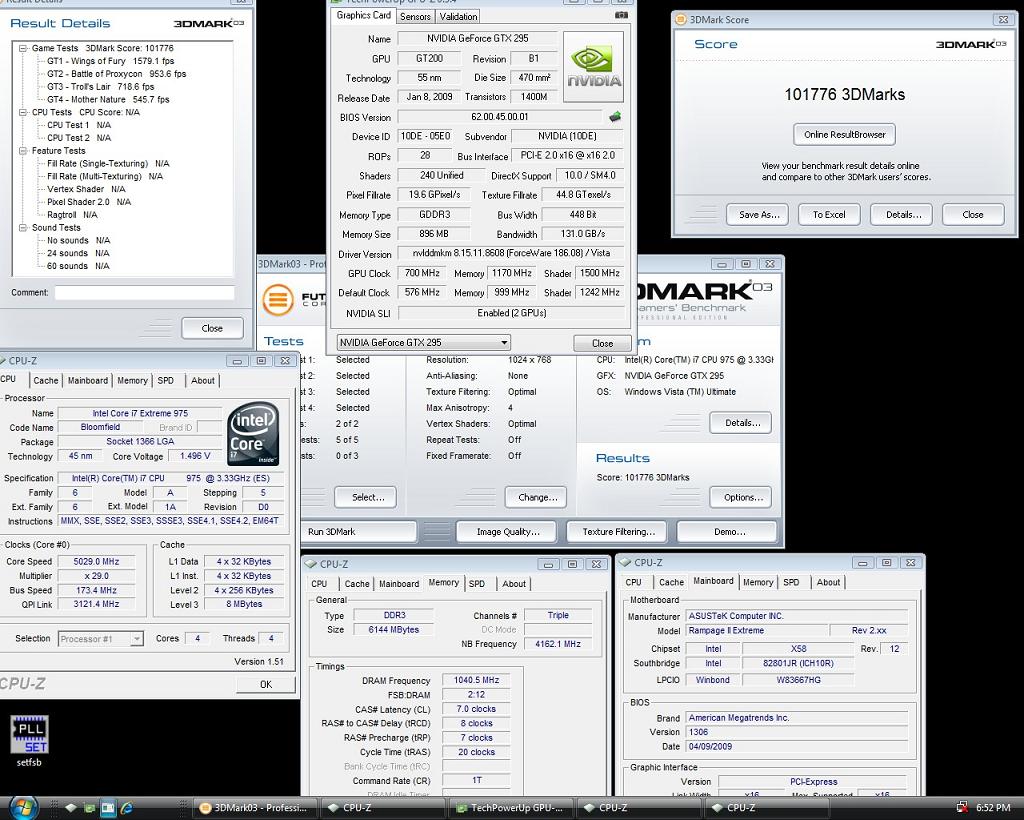
Task: Open the Mainboard tab in the CPU-Z memory window
Action: pyautogui.click(x=399, y=584)
